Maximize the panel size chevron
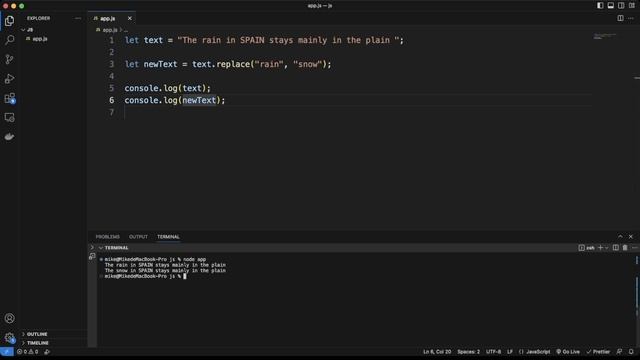 (620, 236)
